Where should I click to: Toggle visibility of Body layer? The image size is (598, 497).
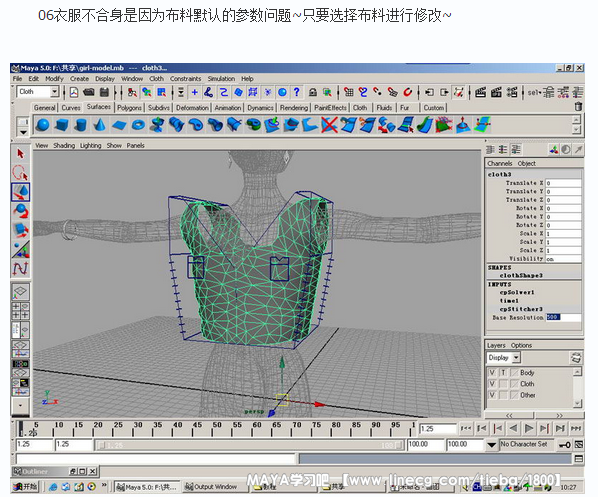(x=492, y=373)
